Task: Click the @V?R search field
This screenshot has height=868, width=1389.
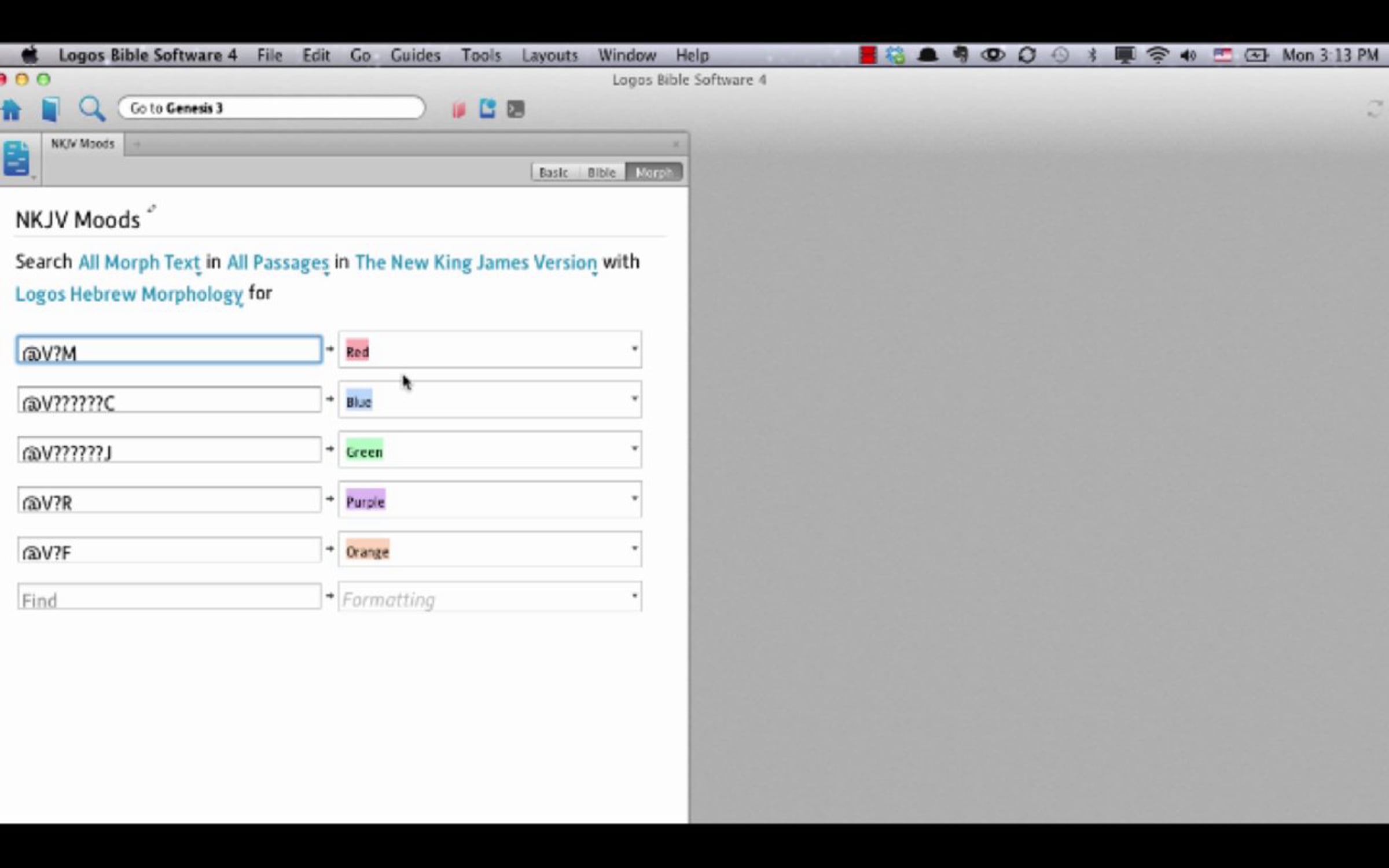Action: [169, 499]
